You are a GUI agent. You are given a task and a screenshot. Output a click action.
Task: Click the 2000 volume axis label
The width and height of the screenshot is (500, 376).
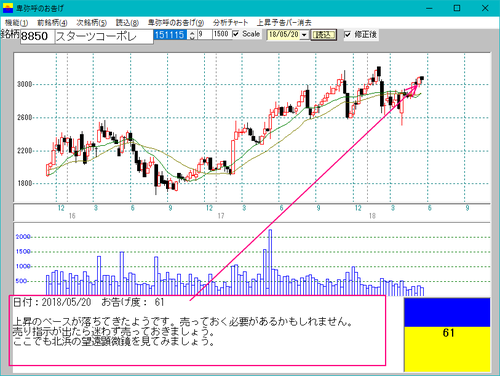click(x=23, y=237)
